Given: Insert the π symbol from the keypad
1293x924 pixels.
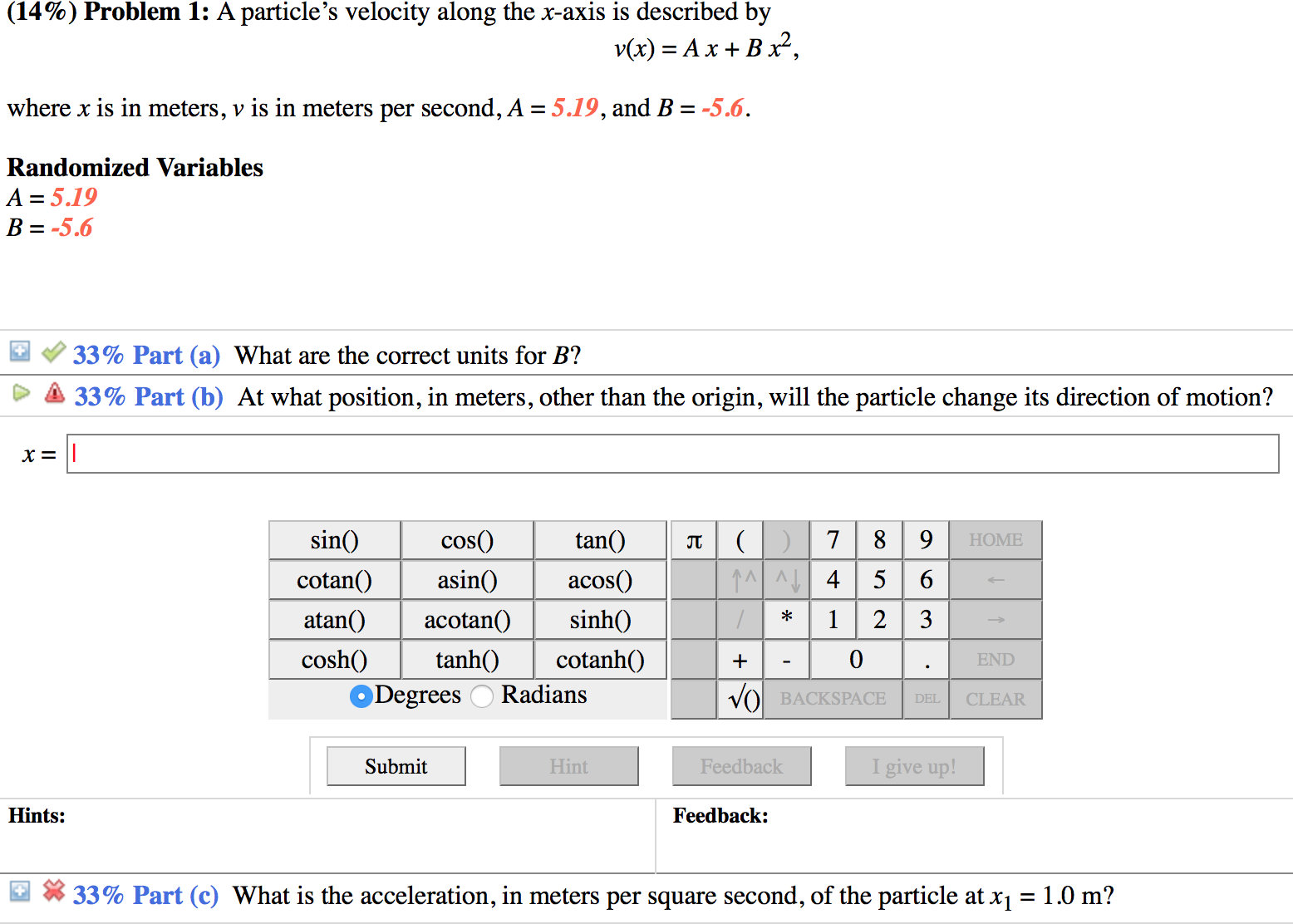Looking at the screenshot, I should click(693, 539).
